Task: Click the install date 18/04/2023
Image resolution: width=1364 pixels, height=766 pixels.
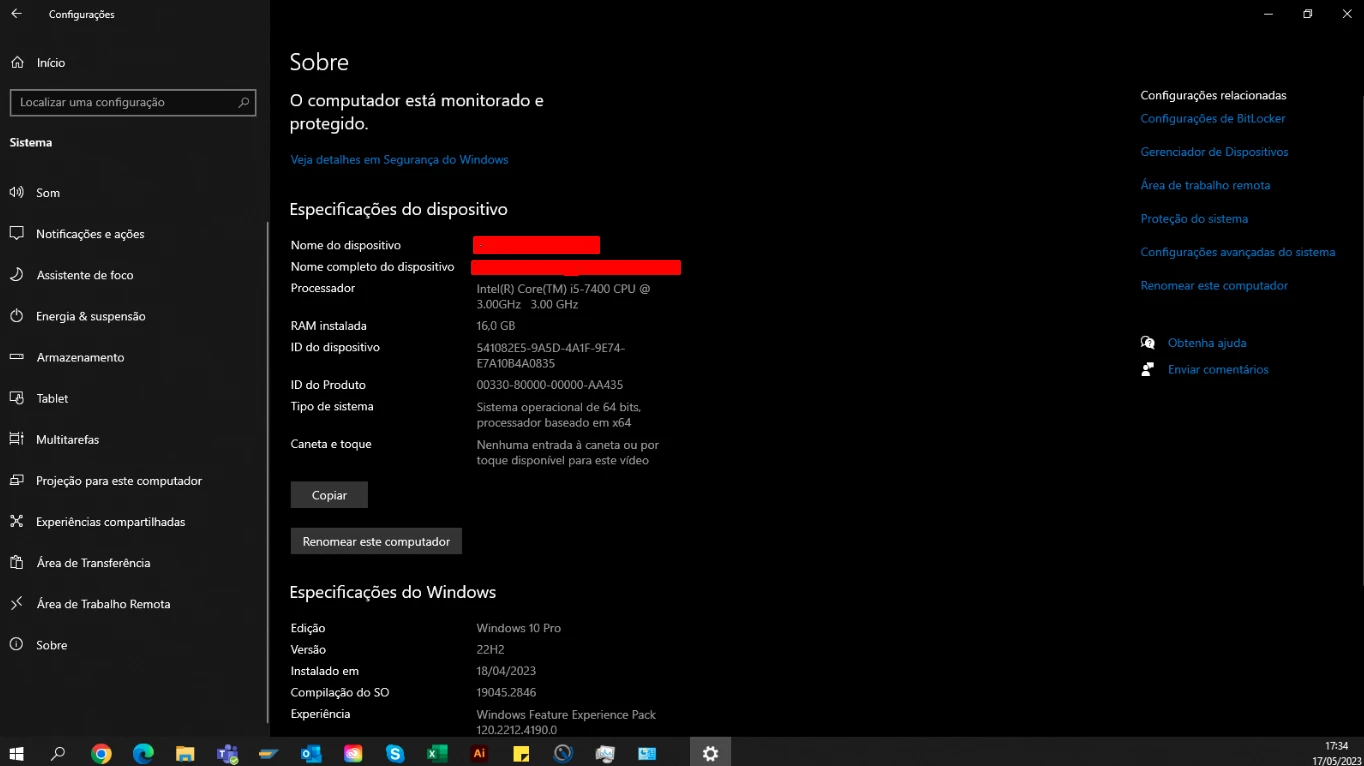Action: (506, 671)
